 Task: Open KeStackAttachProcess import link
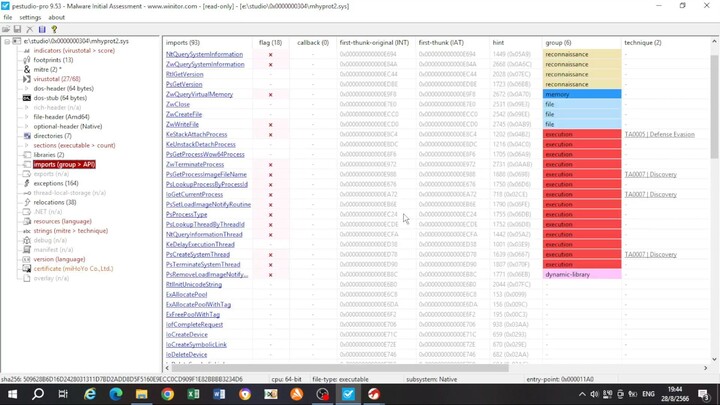(197, 134)
